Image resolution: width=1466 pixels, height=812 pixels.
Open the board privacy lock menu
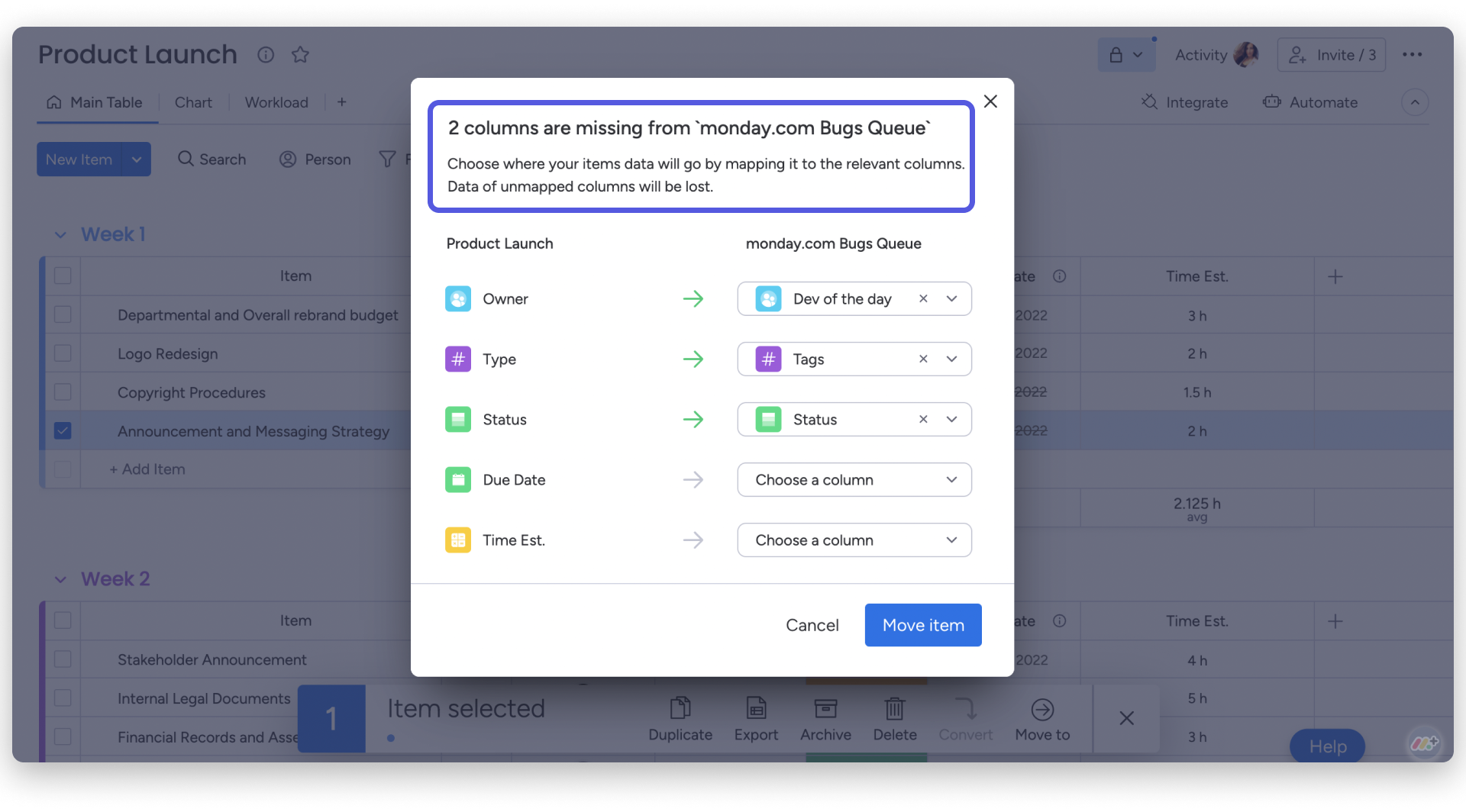click(x=1126, y=55)
